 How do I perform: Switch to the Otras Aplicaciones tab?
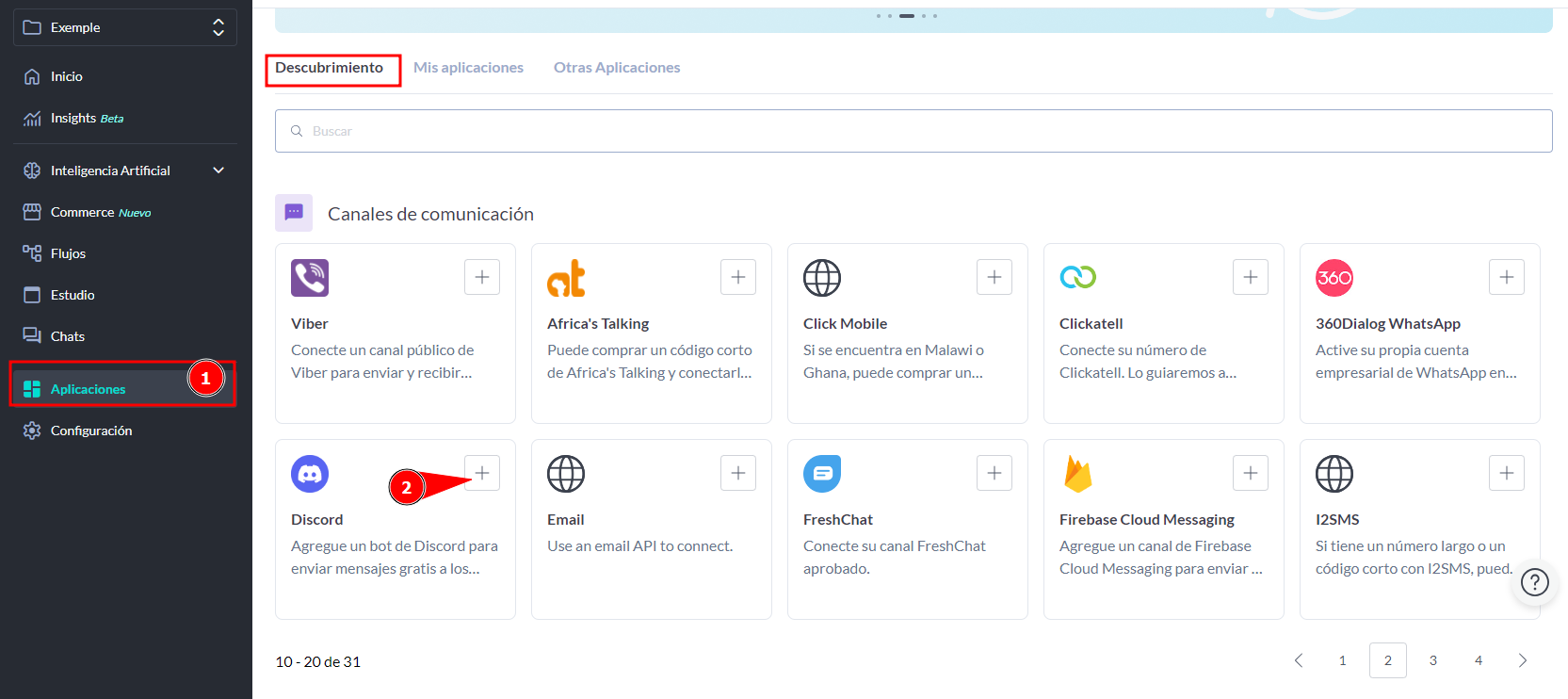[x=617, y=68]
